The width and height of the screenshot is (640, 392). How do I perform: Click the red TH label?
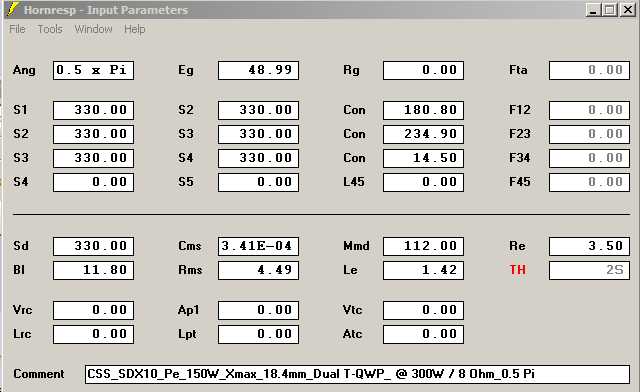click(x=518, y=270)
